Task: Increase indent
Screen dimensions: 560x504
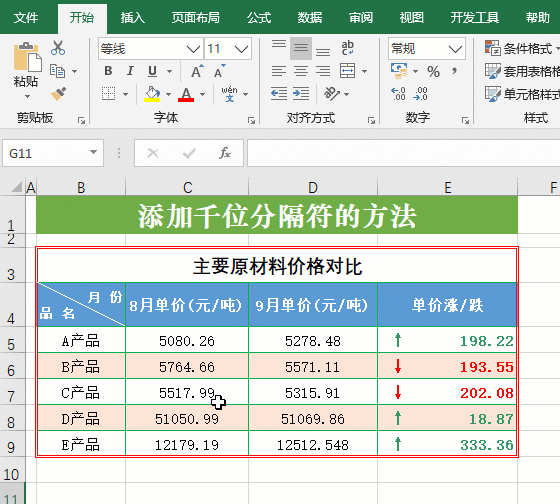Action: tap(301, 94)
